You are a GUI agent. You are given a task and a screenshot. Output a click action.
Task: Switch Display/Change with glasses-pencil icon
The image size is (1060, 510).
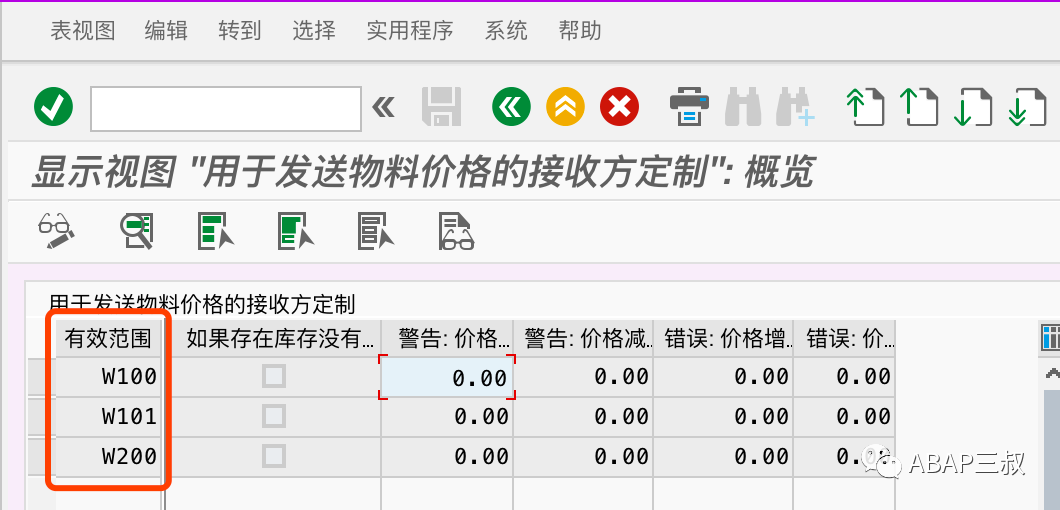pos(56,231)
